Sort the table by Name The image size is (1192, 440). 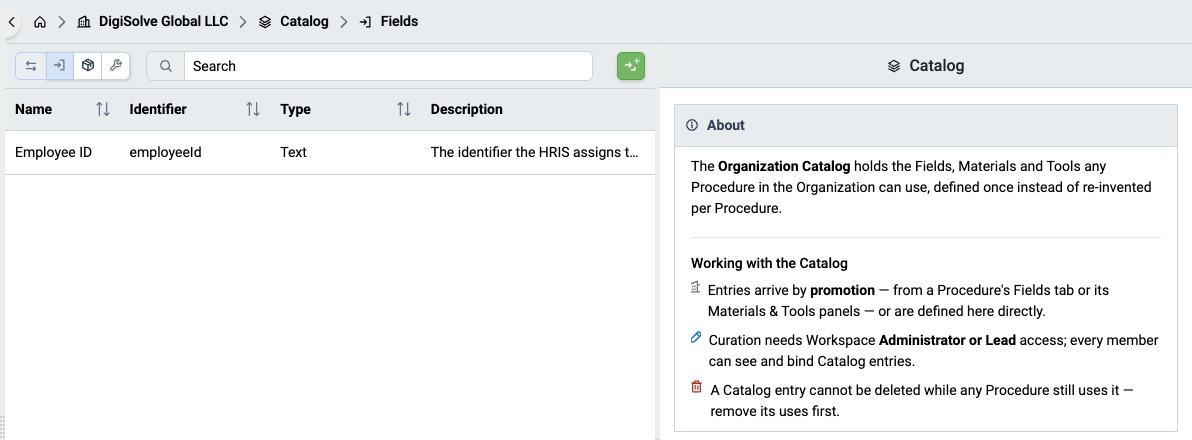click(103, 109)
